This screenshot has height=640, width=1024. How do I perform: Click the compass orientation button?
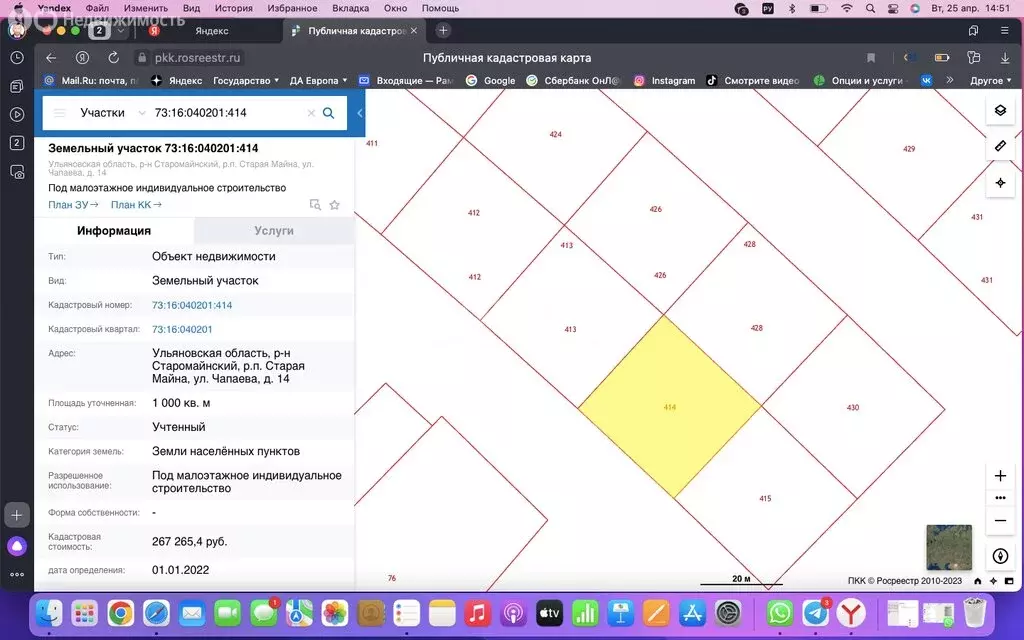(x=1000, y=556)
